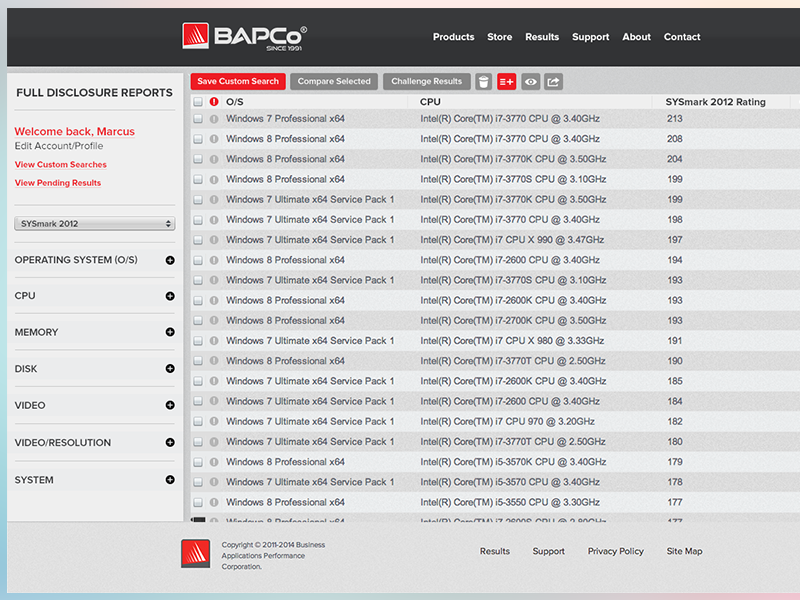This screenshot has width=800, height=600.
Task: Expand the Operating System (O/S) filter
Action: point(170,260)
